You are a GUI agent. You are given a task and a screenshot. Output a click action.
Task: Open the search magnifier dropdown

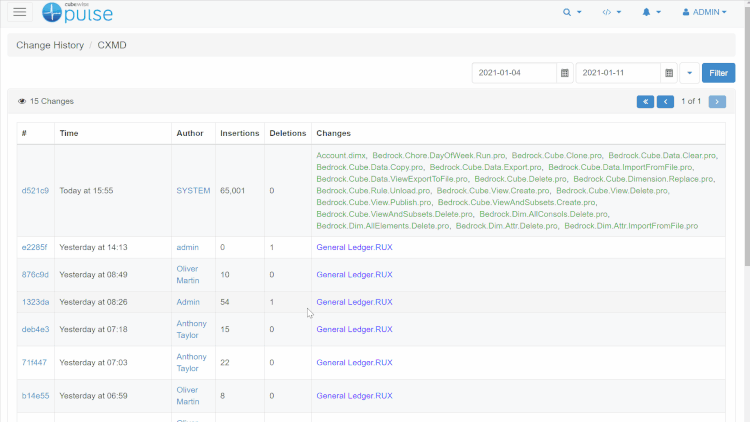click(x=572, y=13)
